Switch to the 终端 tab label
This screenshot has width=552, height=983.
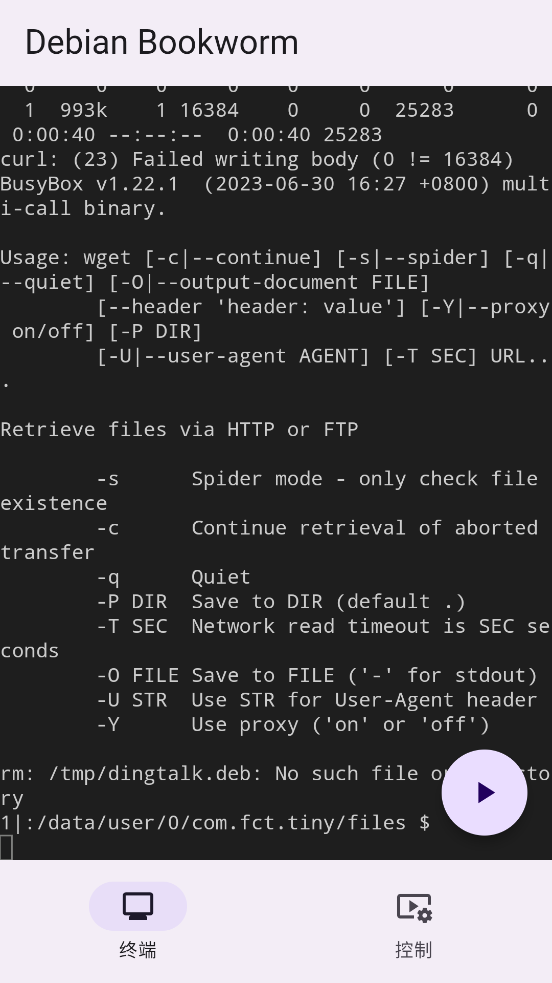[x=138, y=950]
